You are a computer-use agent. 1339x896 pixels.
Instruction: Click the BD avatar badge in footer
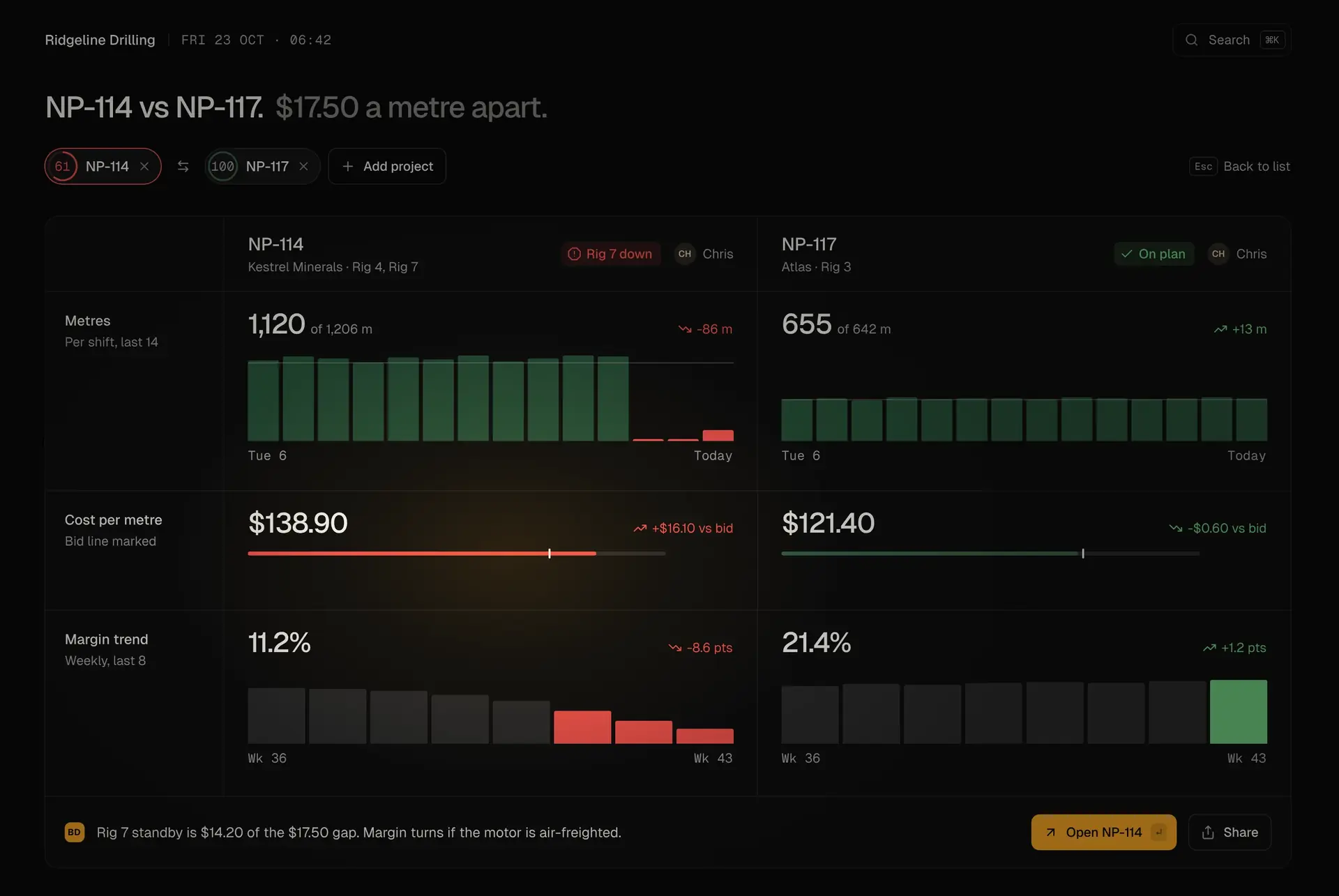75,832
